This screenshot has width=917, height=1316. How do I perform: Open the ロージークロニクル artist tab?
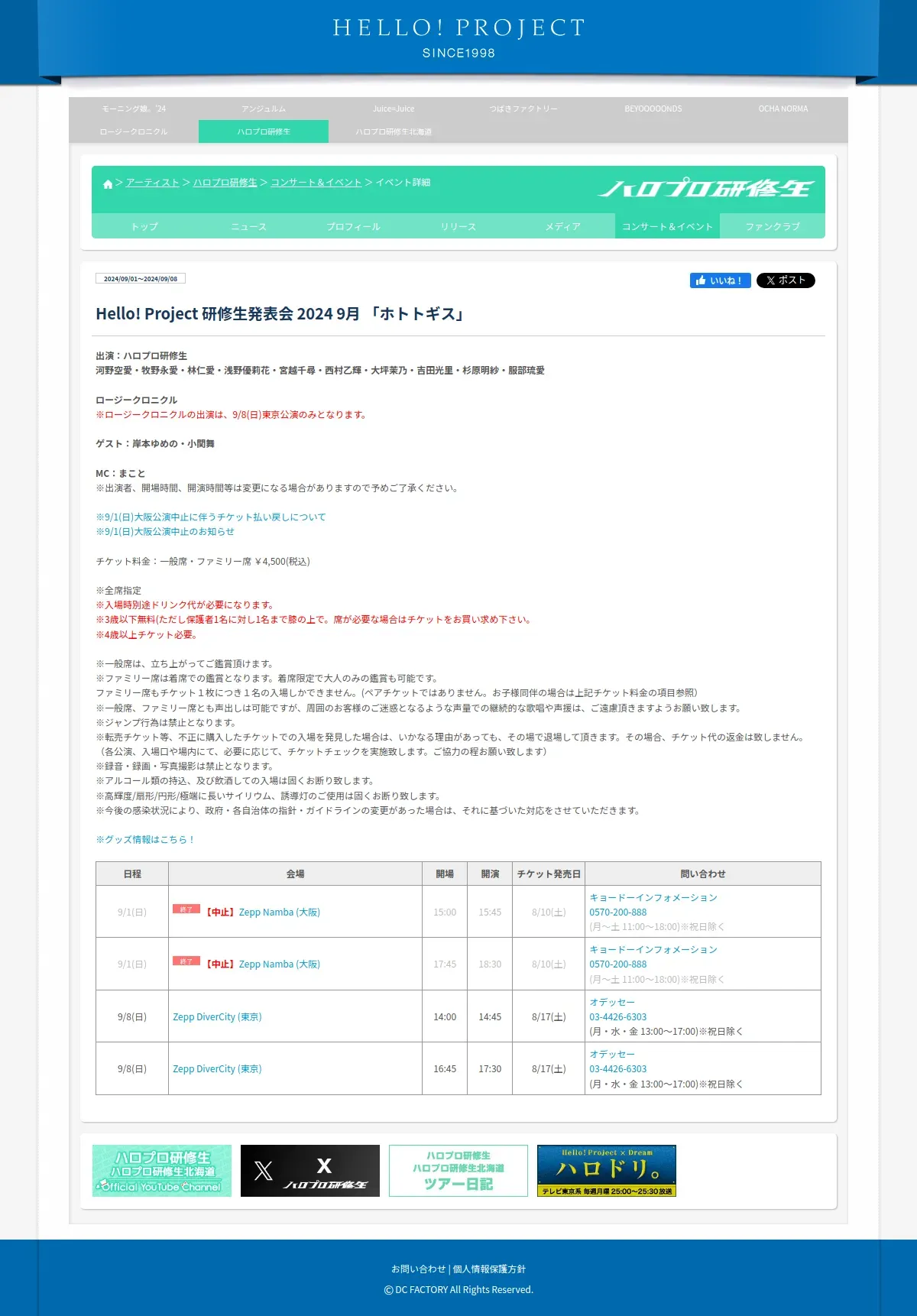tap(134, 131)
